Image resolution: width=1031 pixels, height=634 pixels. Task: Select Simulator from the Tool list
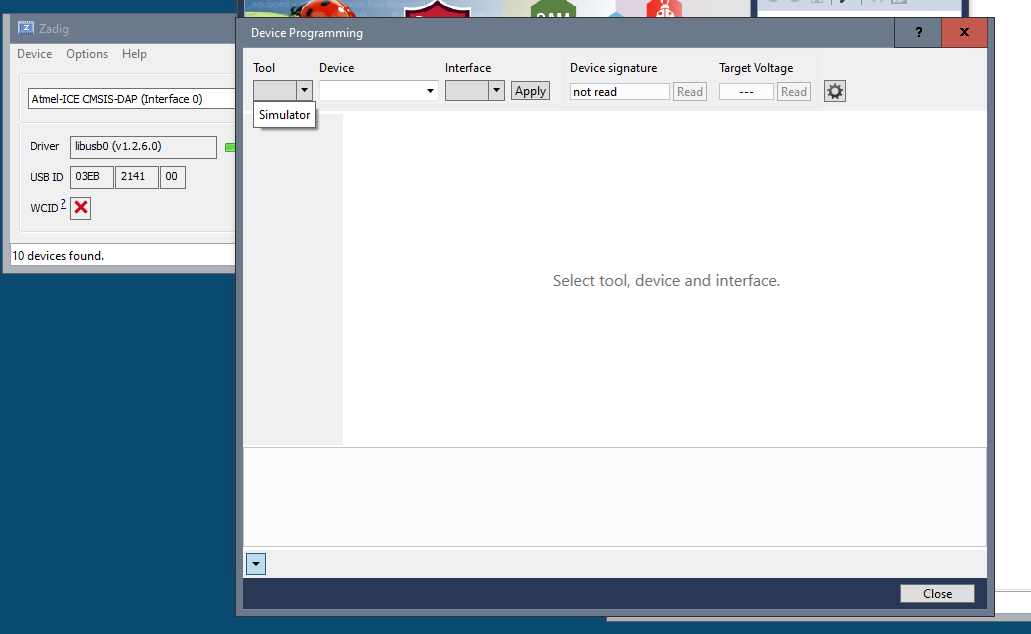pyautogui.click(x=284, y=114)
